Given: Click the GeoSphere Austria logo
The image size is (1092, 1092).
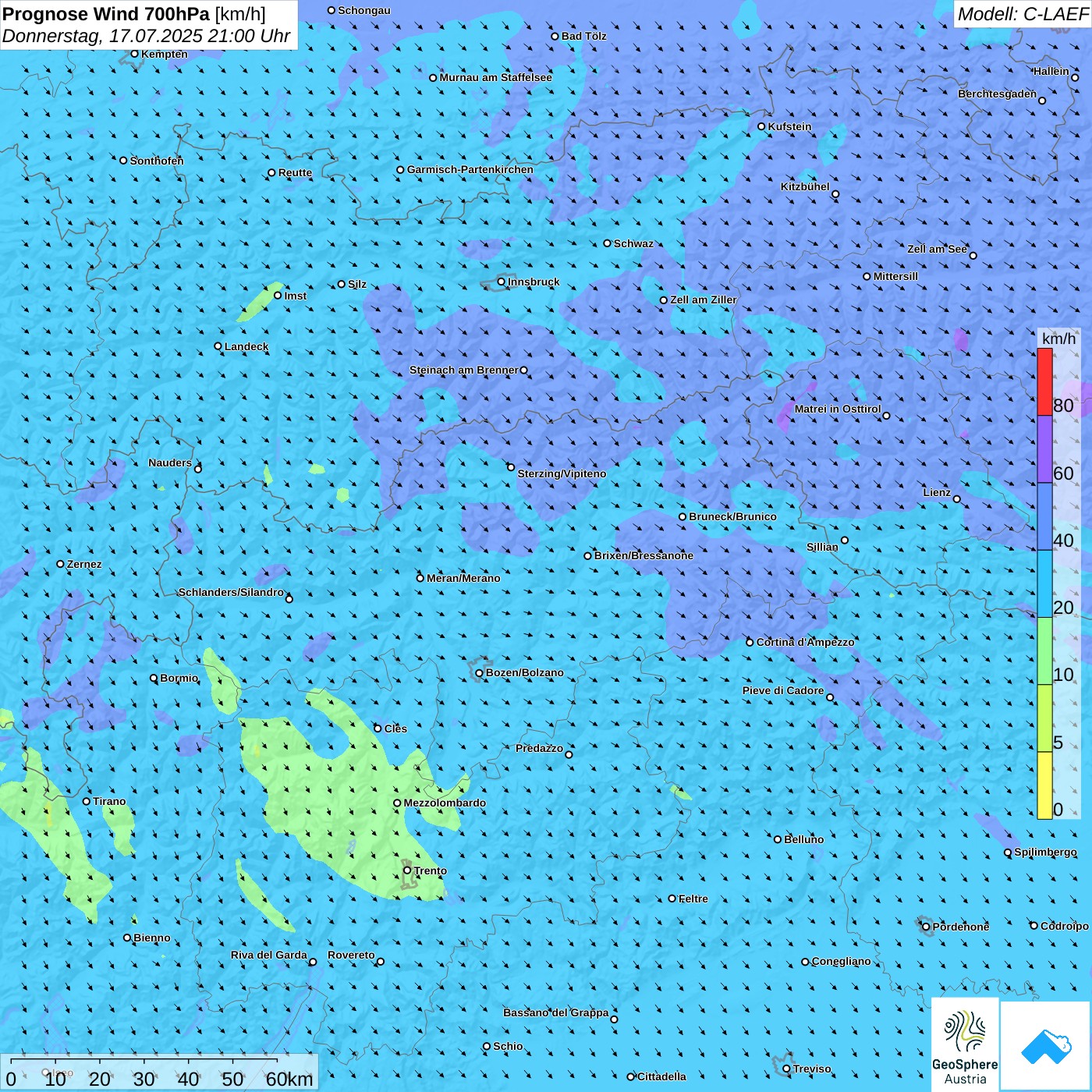Looking at the screenshot, I should click(x=965, y=1044).
